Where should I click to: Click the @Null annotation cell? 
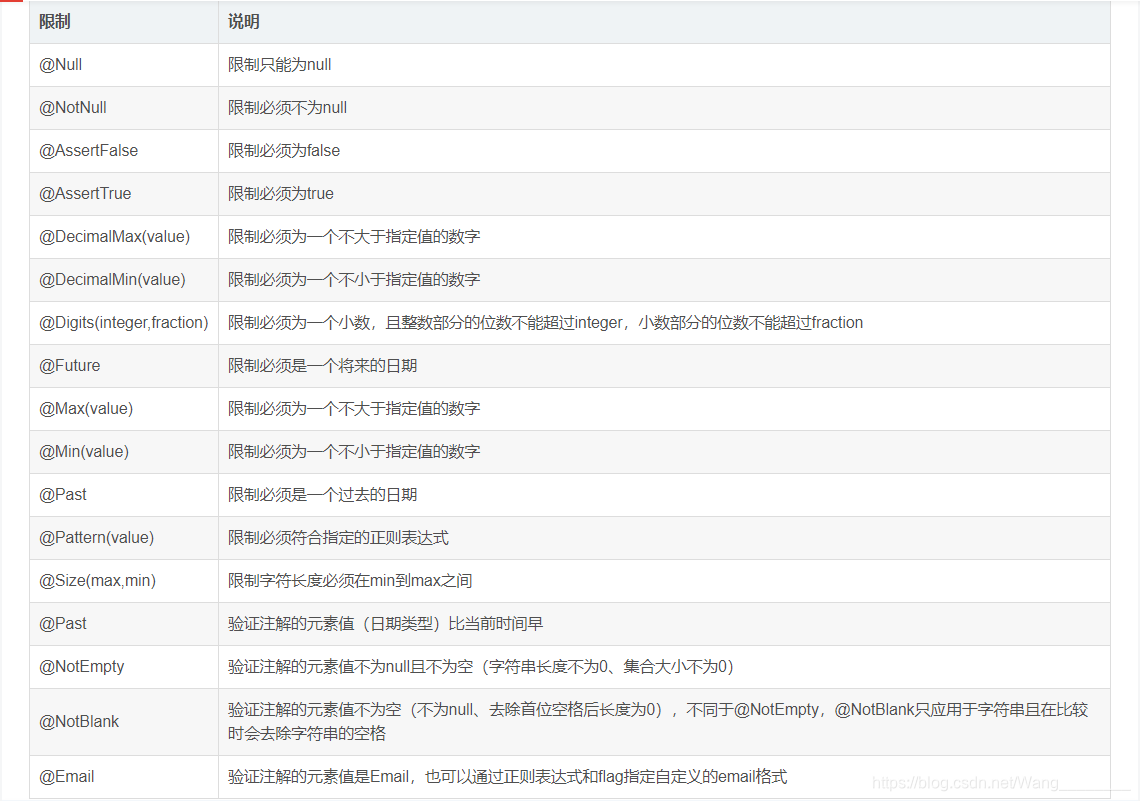coord(59,64)
